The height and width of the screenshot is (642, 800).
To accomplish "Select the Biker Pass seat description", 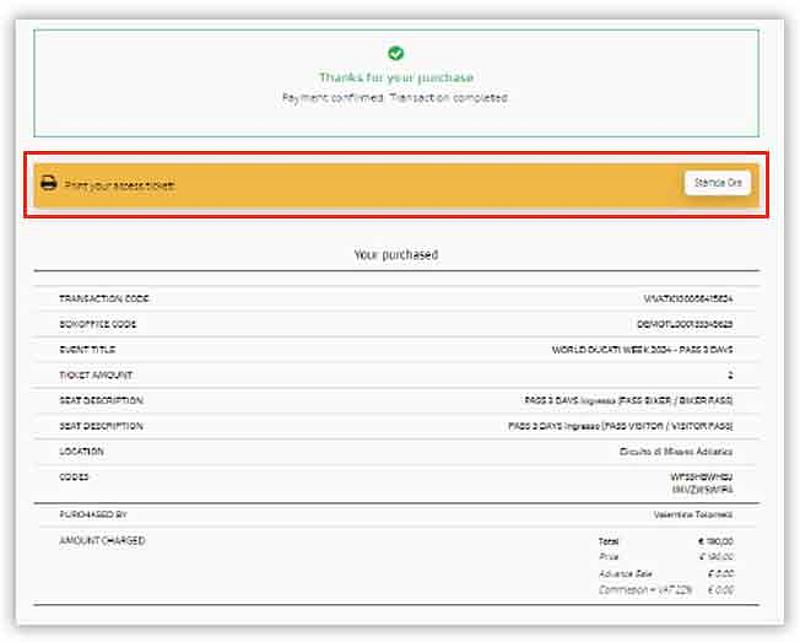I will pos(628,400).
